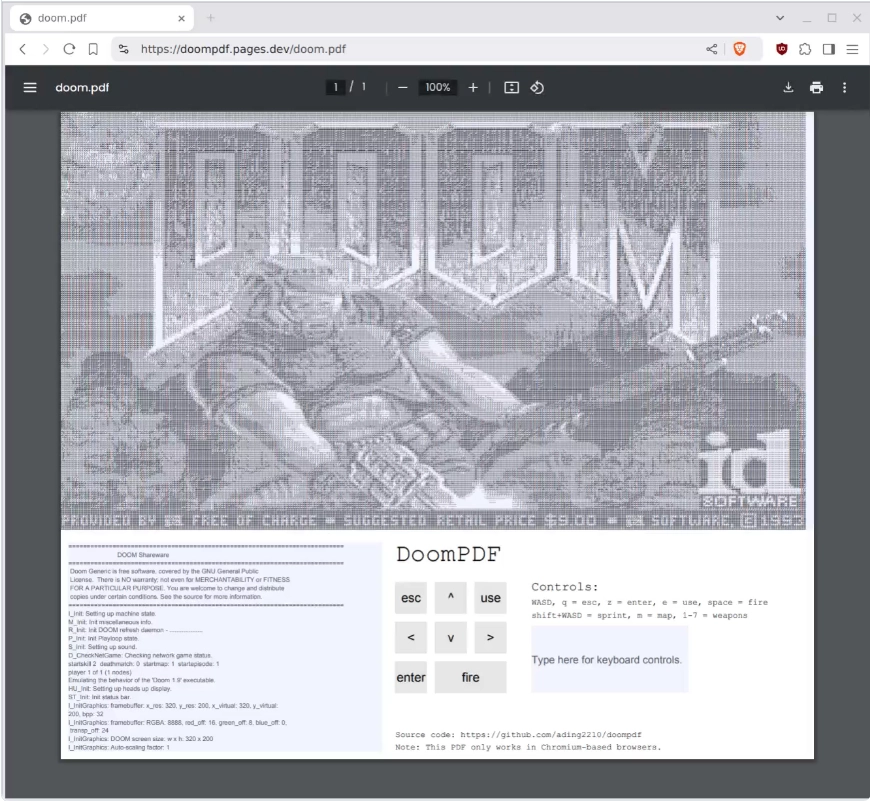
Task: Click the esc game button
Action: point(411,598)
